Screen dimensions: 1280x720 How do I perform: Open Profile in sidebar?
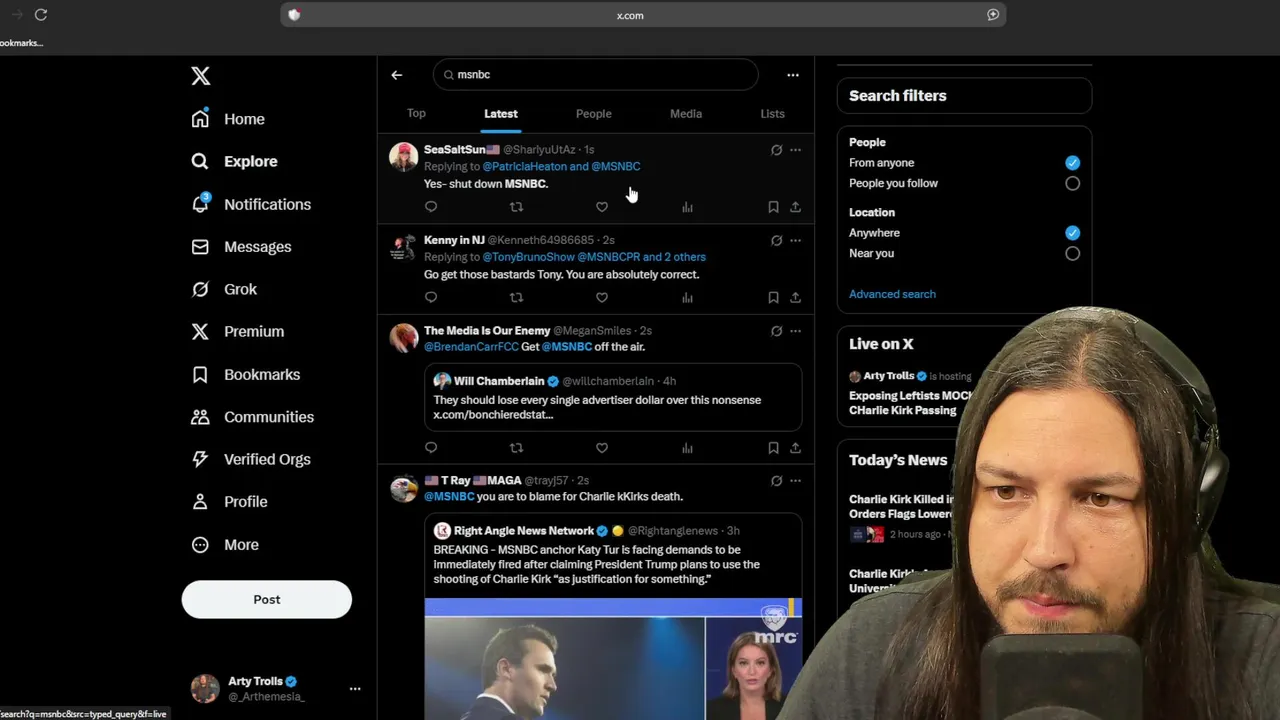(229, 502)
